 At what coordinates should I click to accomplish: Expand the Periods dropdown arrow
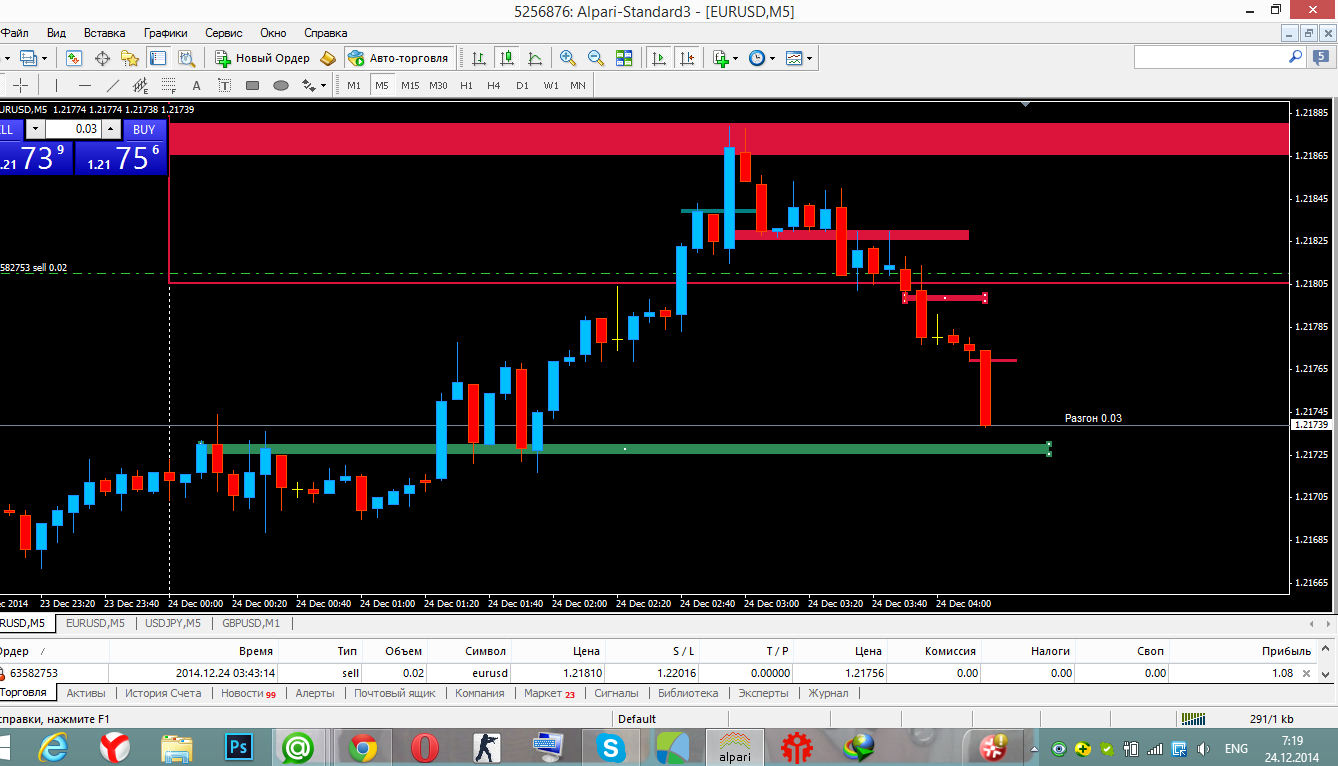click(772, 58)
